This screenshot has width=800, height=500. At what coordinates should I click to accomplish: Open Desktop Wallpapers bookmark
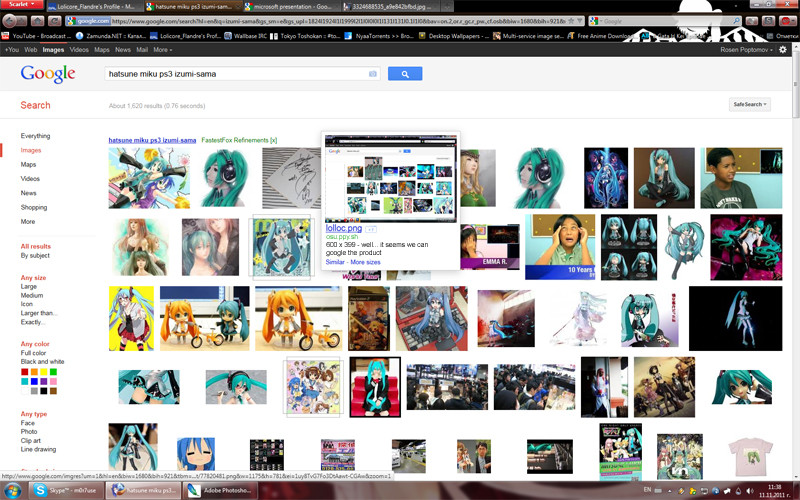[454, 36]
